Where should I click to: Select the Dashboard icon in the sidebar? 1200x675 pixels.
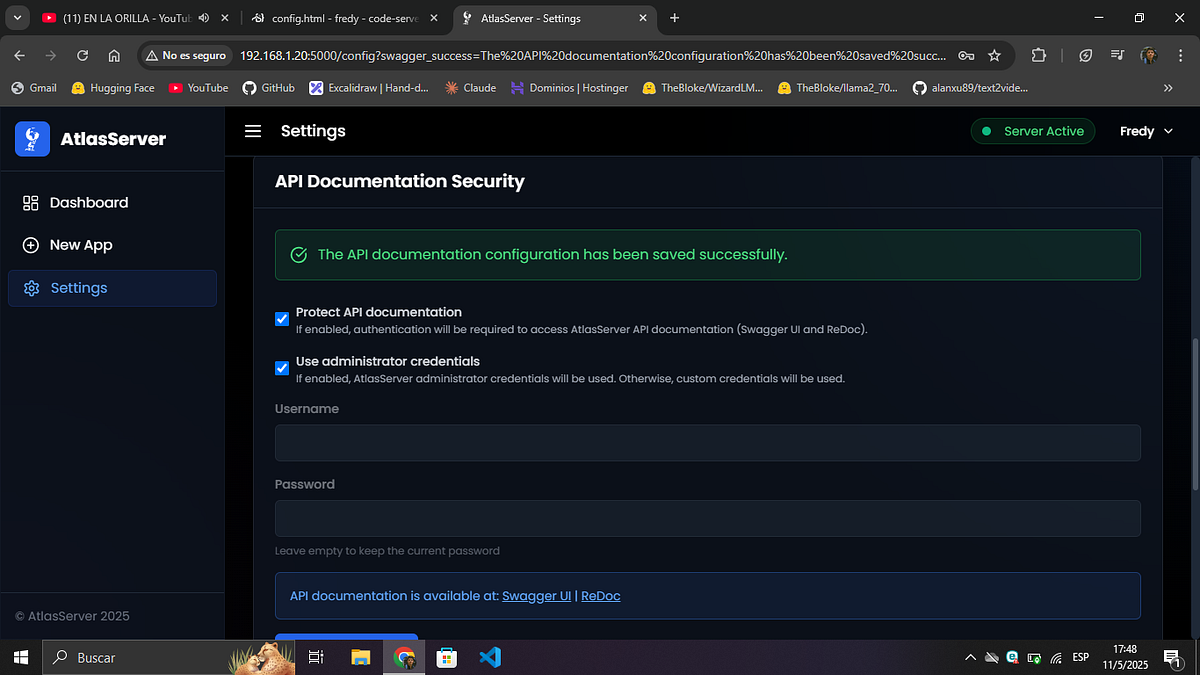tap(32, 202)
